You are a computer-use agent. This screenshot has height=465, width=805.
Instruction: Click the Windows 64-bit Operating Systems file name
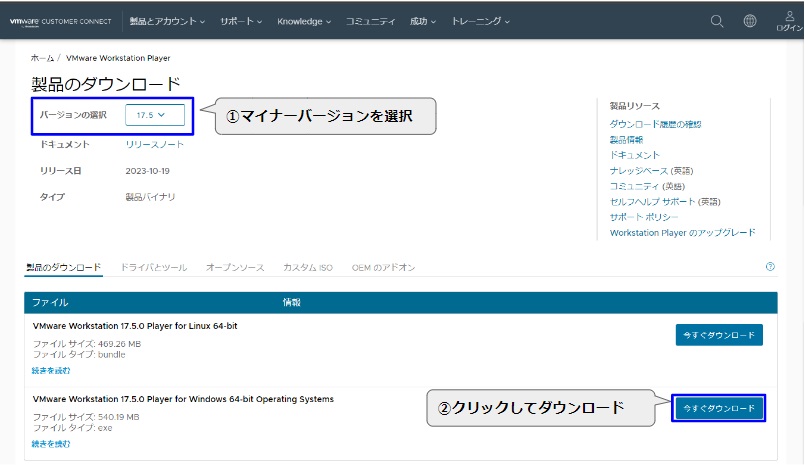coord(183,399)
